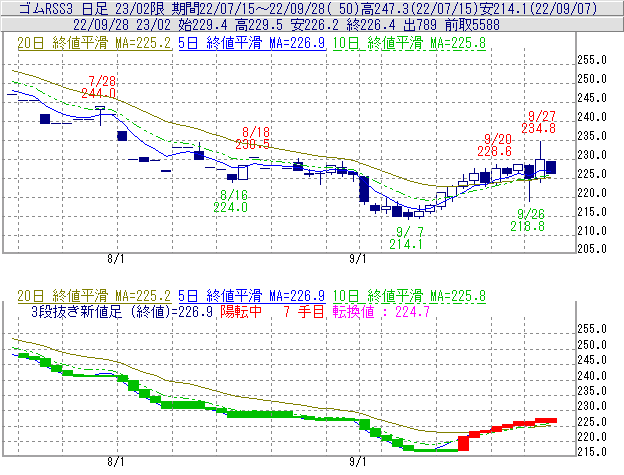Click the magenta 転換値 : 224.7 text

381,311
